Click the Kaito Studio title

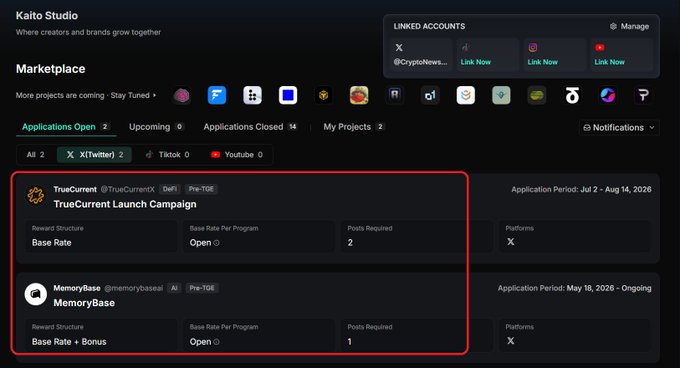click(x=47, y=16)
